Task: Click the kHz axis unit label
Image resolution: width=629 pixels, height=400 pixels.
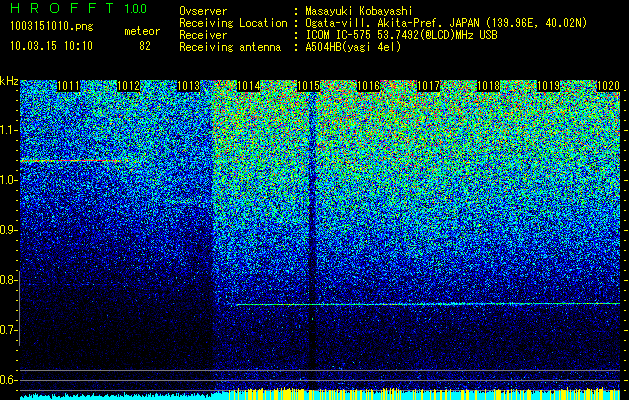Action: point(9,82)
